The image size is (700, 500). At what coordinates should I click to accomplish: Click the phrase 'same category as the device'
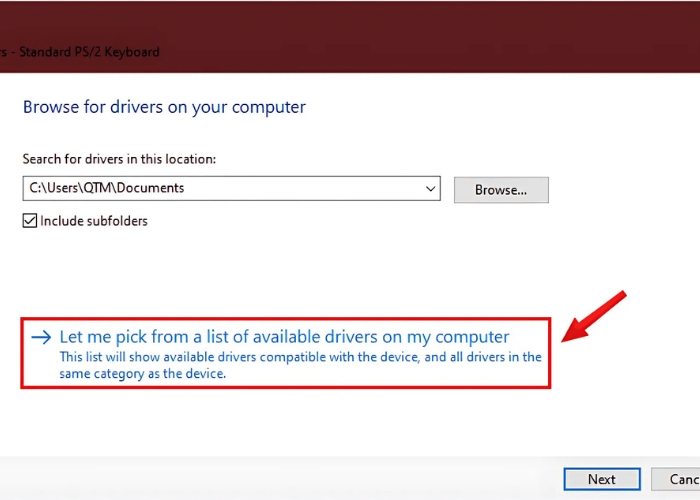[143, 374]
